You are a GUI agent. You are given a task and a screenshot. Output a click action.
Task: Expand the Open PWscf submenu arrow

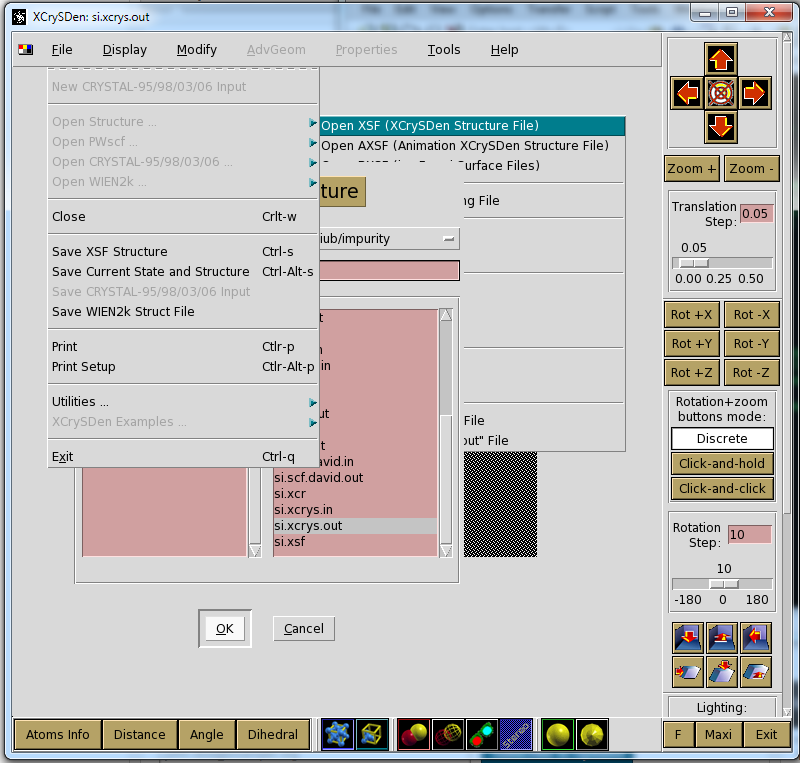(x=312, y=142)
